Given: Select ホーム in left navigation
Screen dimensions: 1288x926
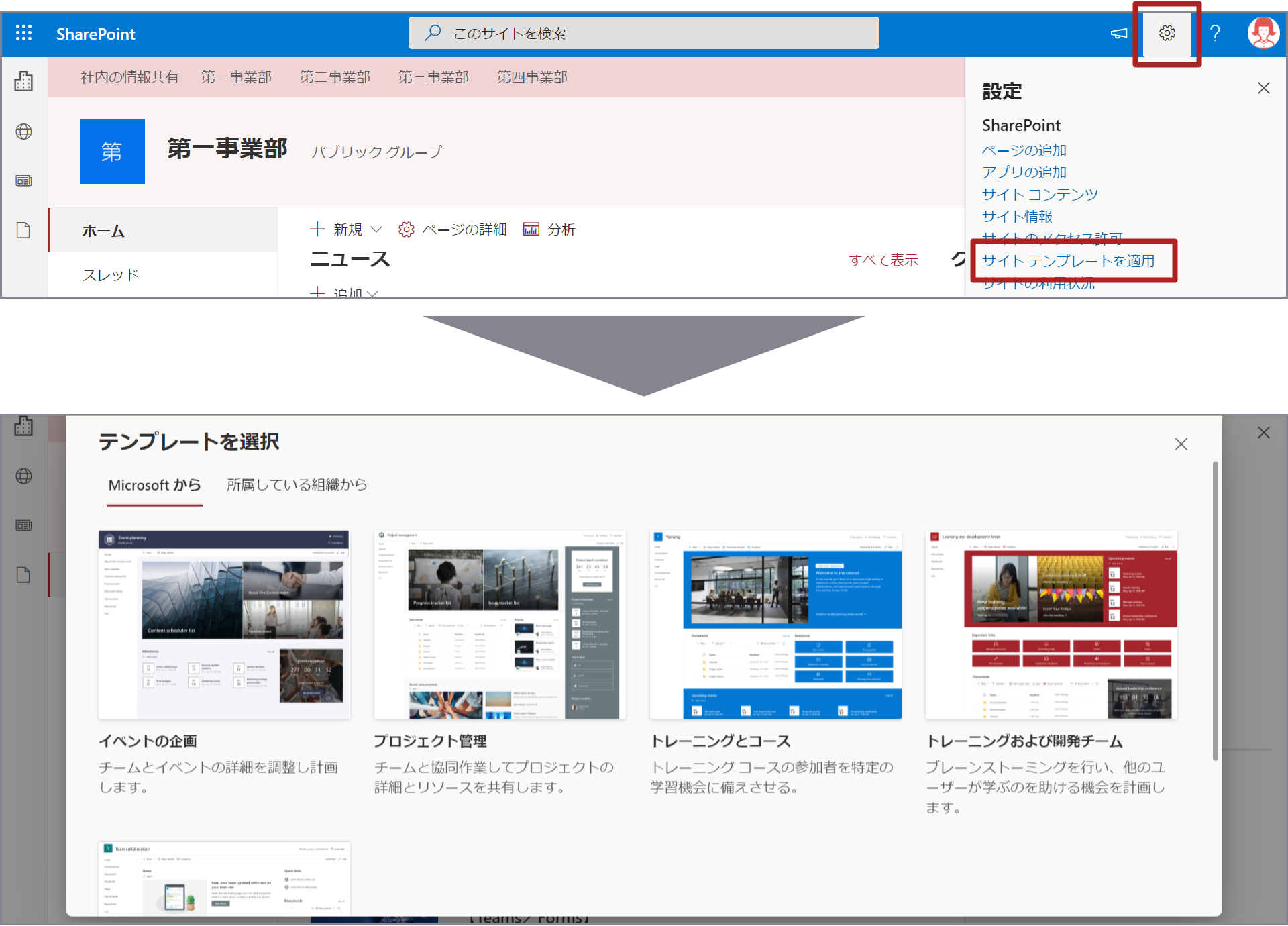Looking at the screenshot, I should (163, 230).
